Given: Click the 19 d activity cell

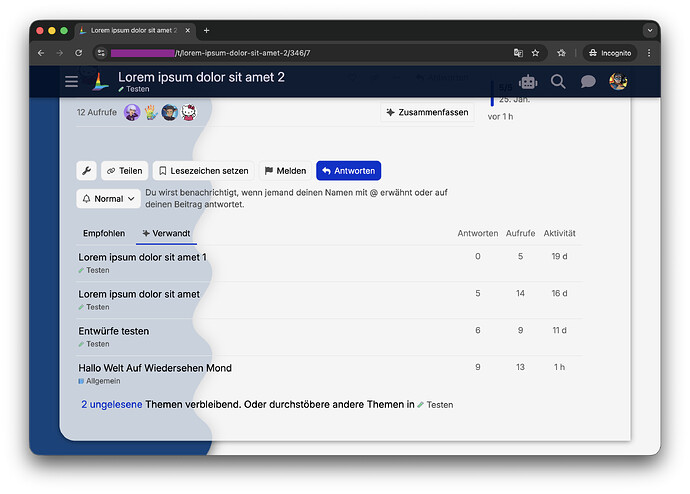Looking at the screenshot, I should point(559,256).
